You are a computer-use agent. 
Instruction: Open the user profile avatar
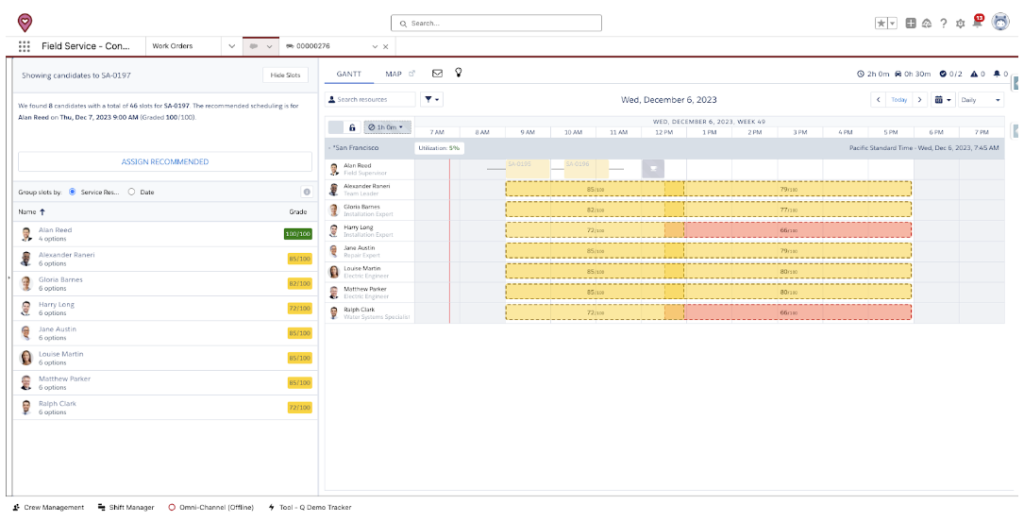(1000, 22)
